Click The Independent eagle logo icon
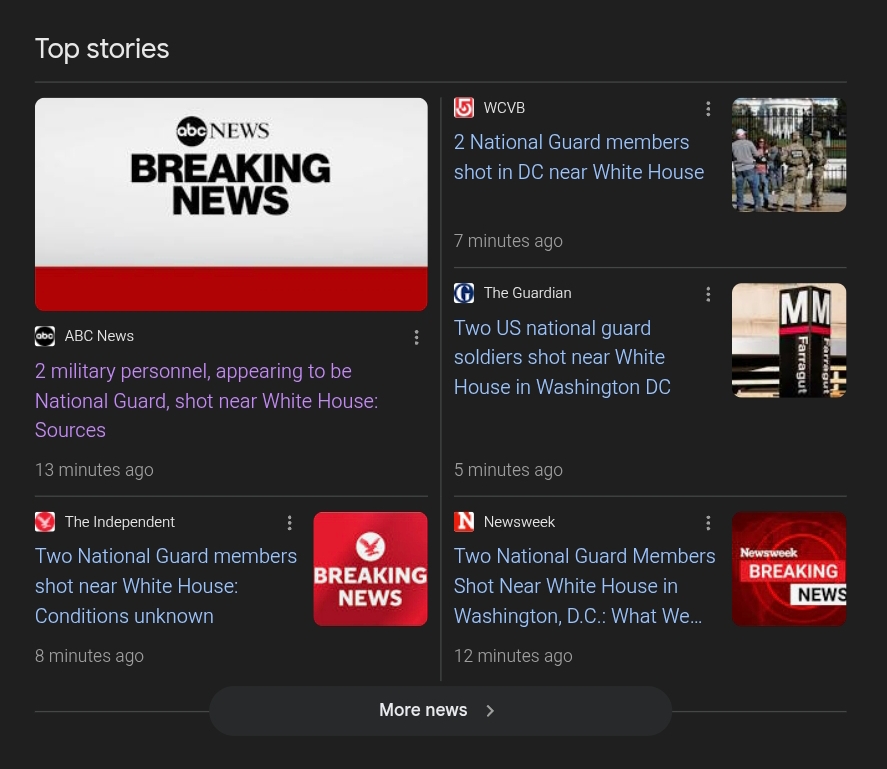Image resolution: width=887 pixels, height=769 pixels. pos(45,522)
